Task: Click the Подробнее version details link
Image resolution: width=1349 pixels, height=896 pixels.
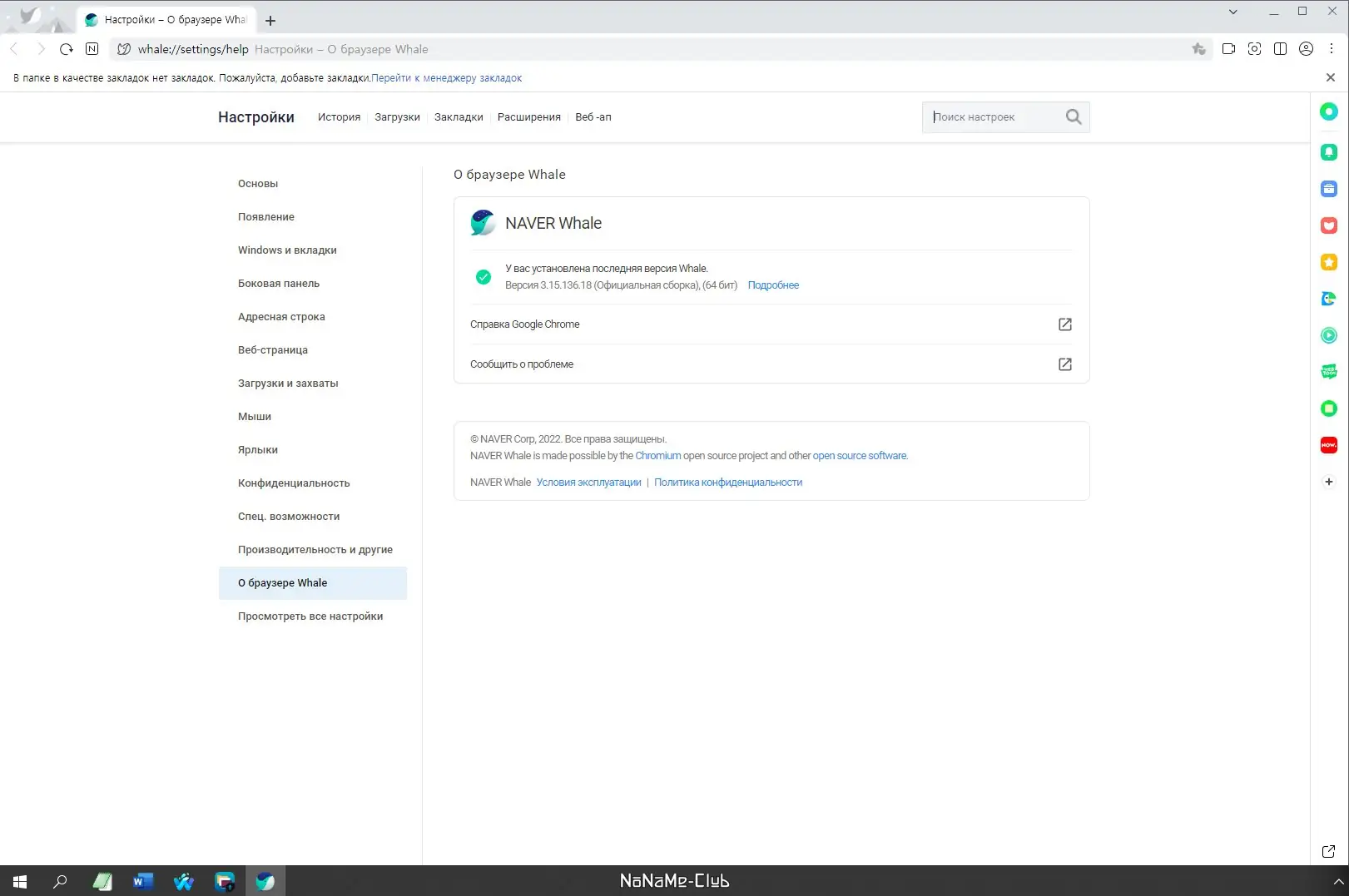Action: coord(773,285)
